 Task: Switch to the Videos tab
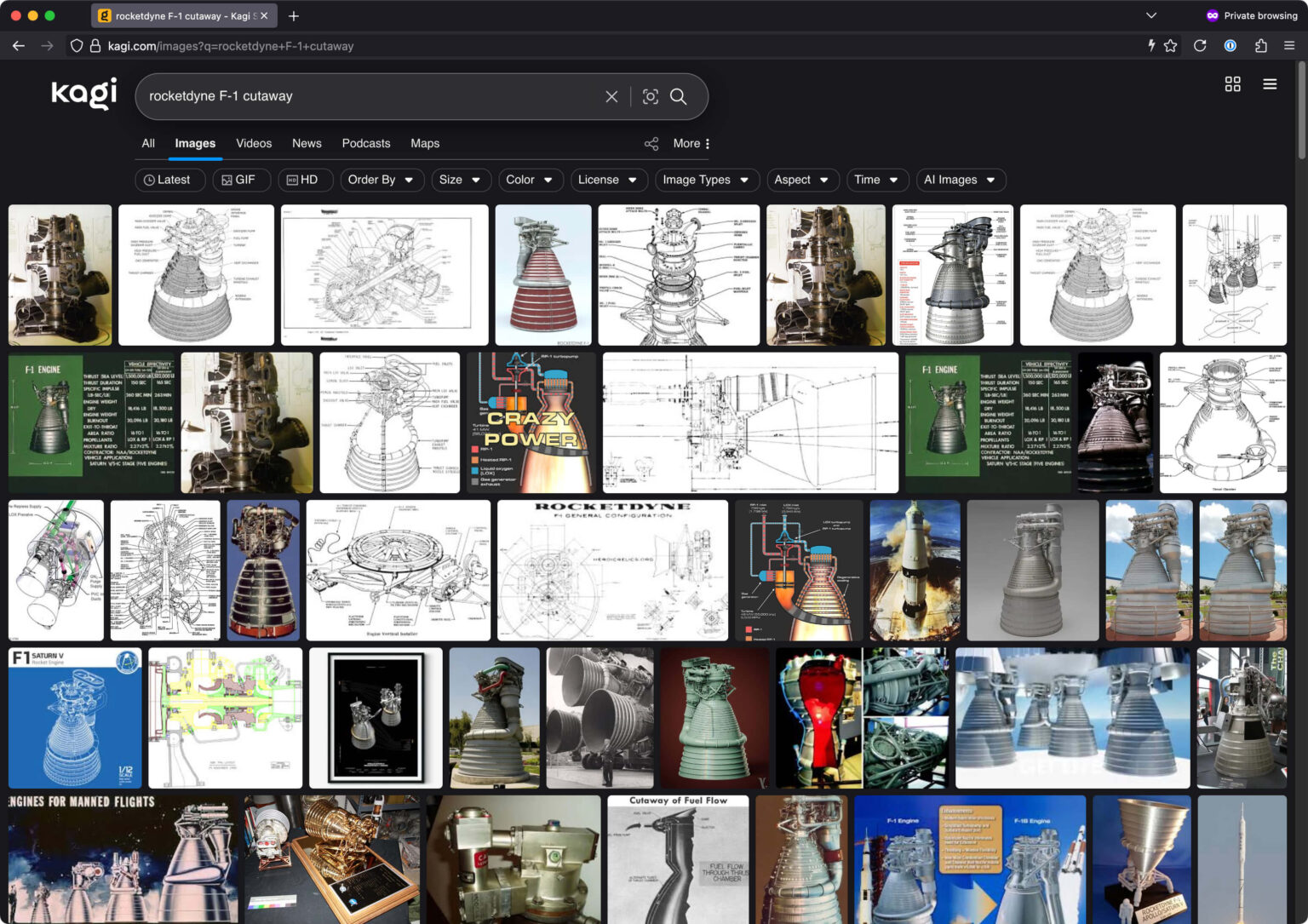254,143
